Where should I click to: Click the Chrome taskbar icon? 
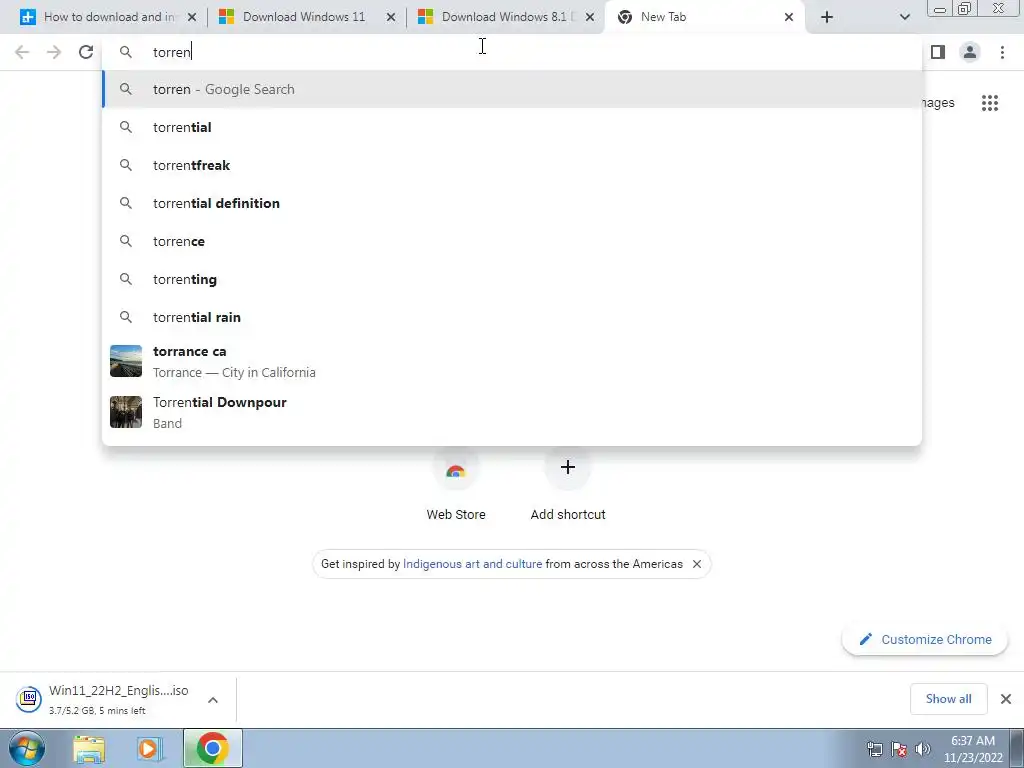click(212, 748)
